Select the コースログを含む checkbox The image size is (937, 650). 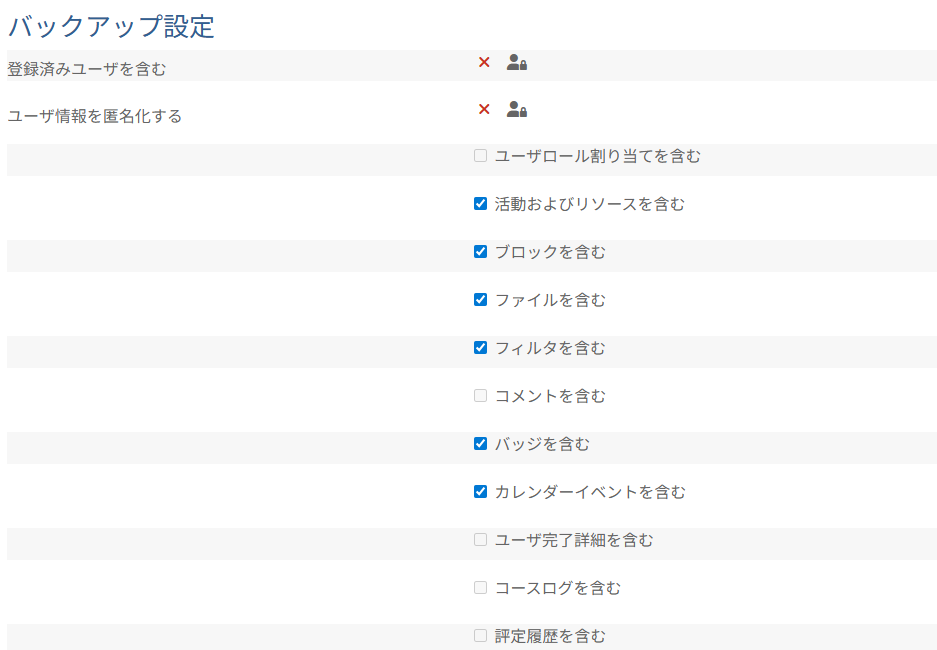tap(480, 588)
